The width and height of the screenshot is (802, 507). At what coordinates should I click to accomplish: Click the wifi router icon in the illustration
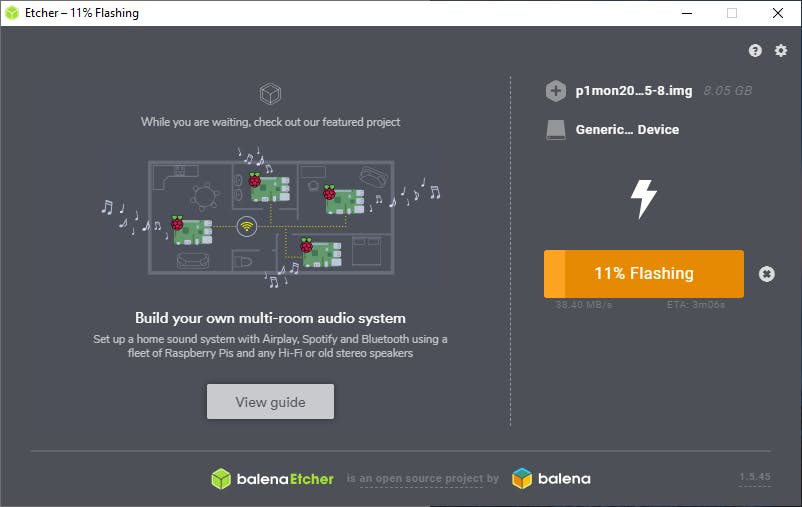(x=247, y=226)
